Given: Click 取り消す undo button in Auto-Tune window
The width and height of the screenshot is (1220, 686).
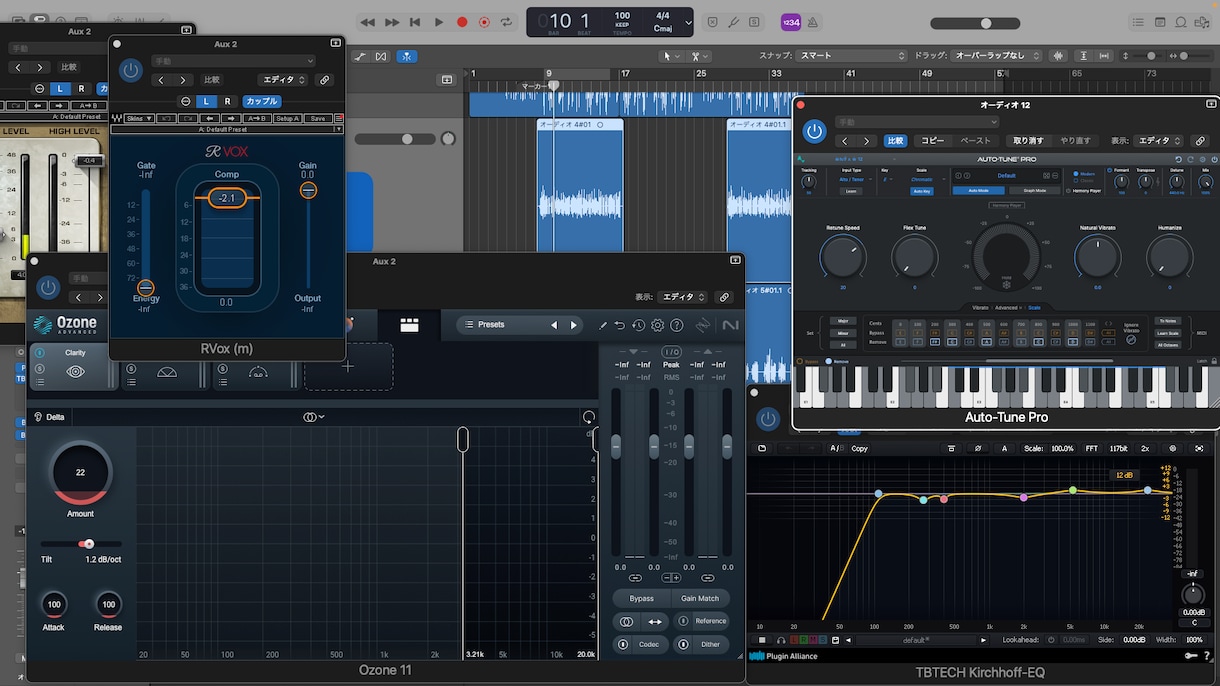Looking at the screenshot, I should tap(1027, 141).
